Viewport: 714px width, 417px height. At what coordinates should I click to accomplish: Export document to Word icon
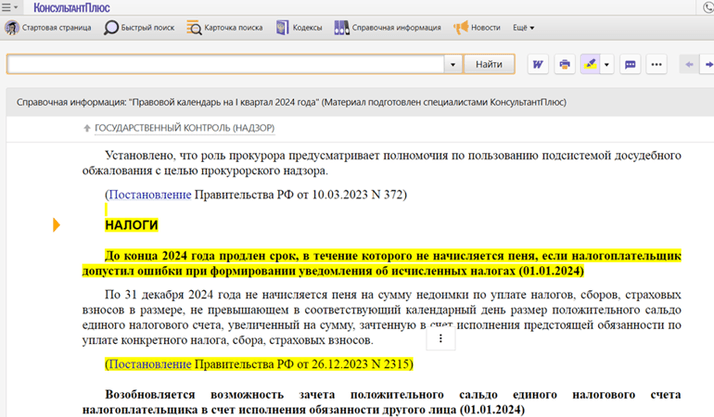point(539,64)
